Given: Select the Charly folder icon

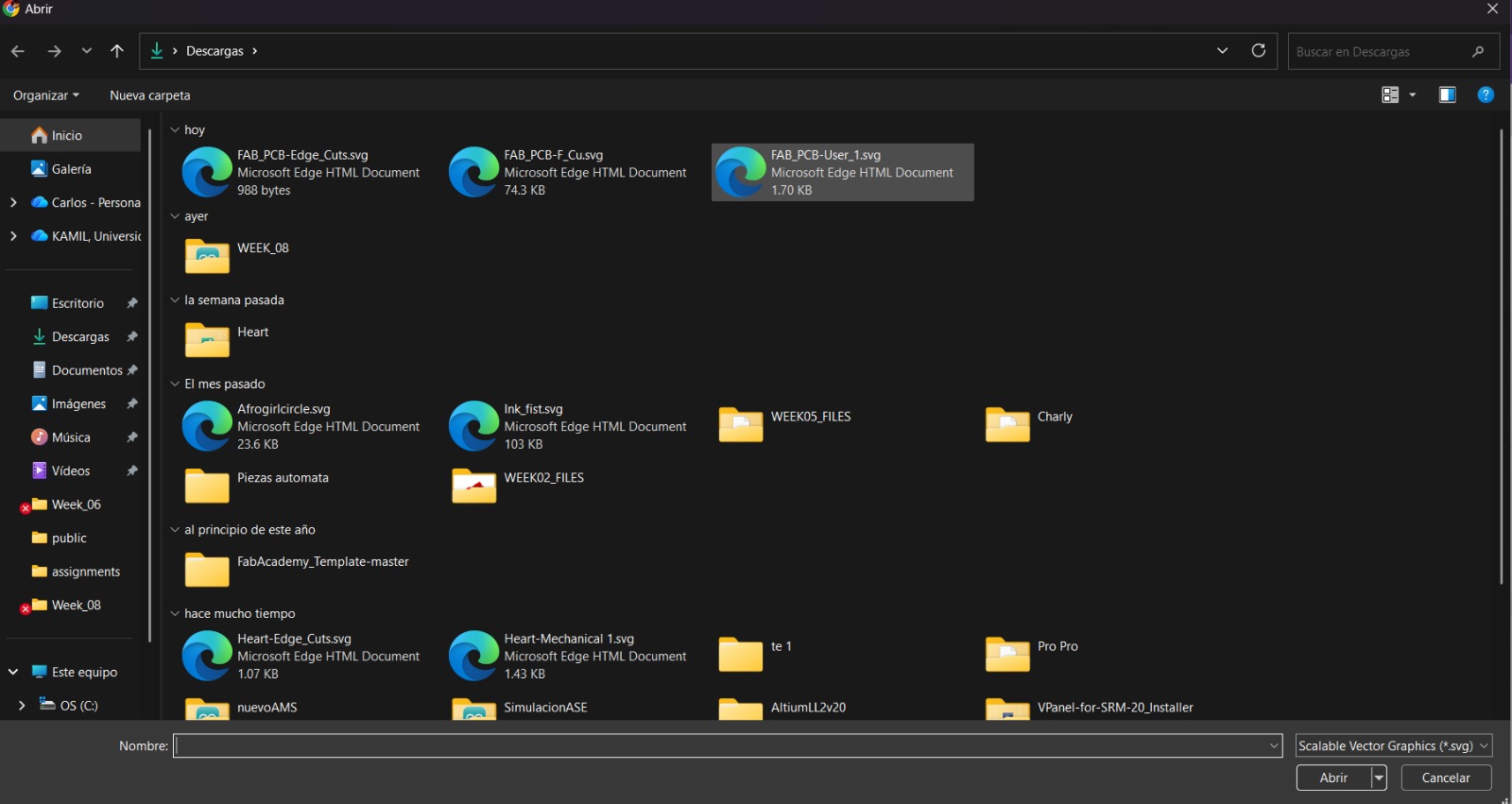Looking at the screenshot, I should 1007,424.
